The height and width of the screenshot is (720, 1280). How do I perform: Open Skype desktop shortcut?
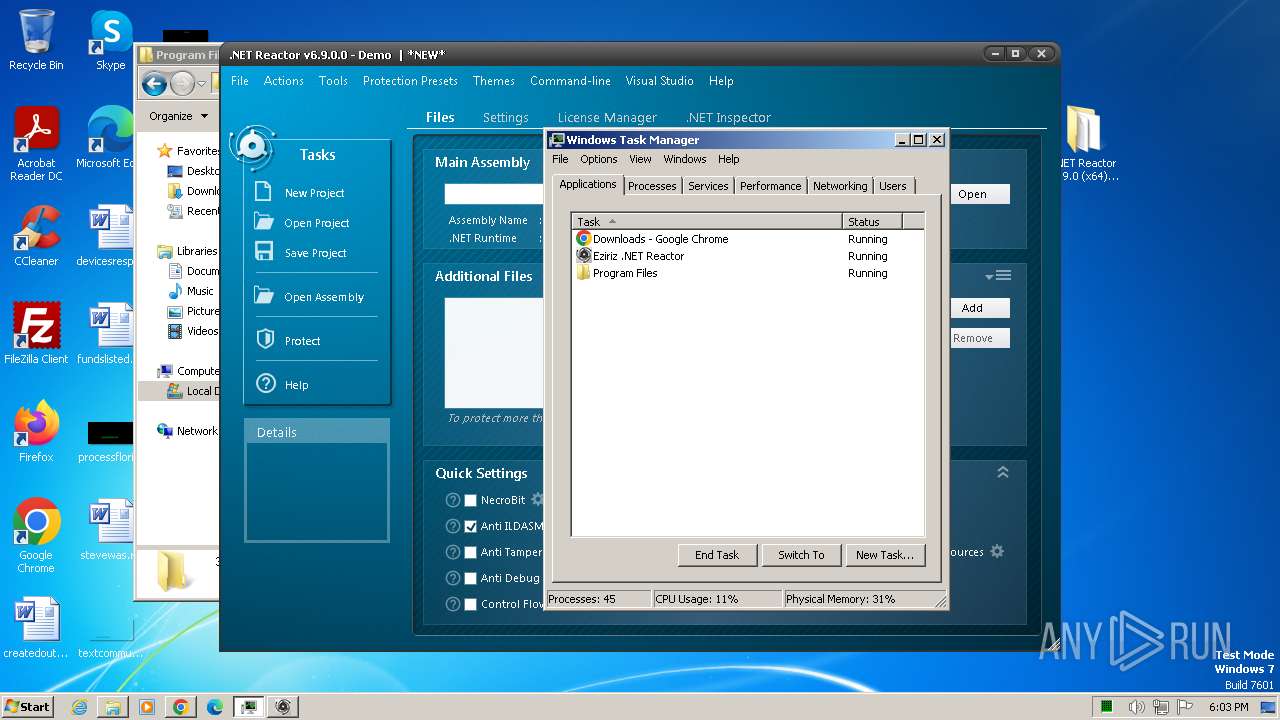tap(110, 40)
